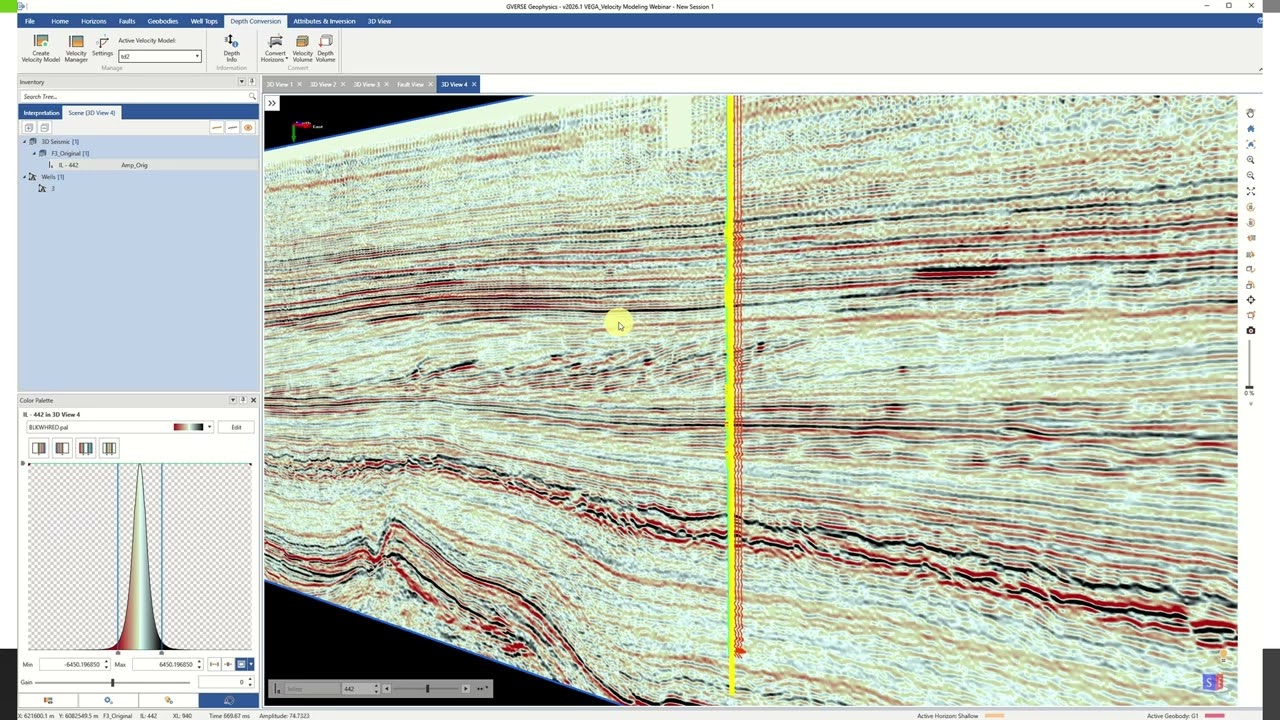Open range mode dropdown arrow
The width and height of the screenshot is (1280, 720).
click(x=251, y=664)
